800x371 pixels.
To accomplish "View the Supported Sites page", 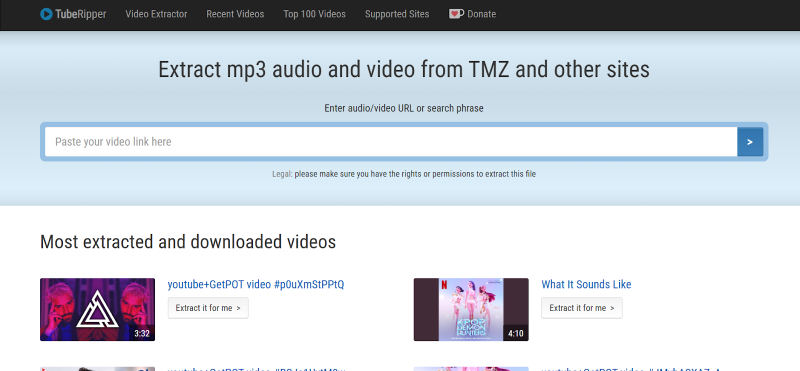I will (x=397, y=14).
